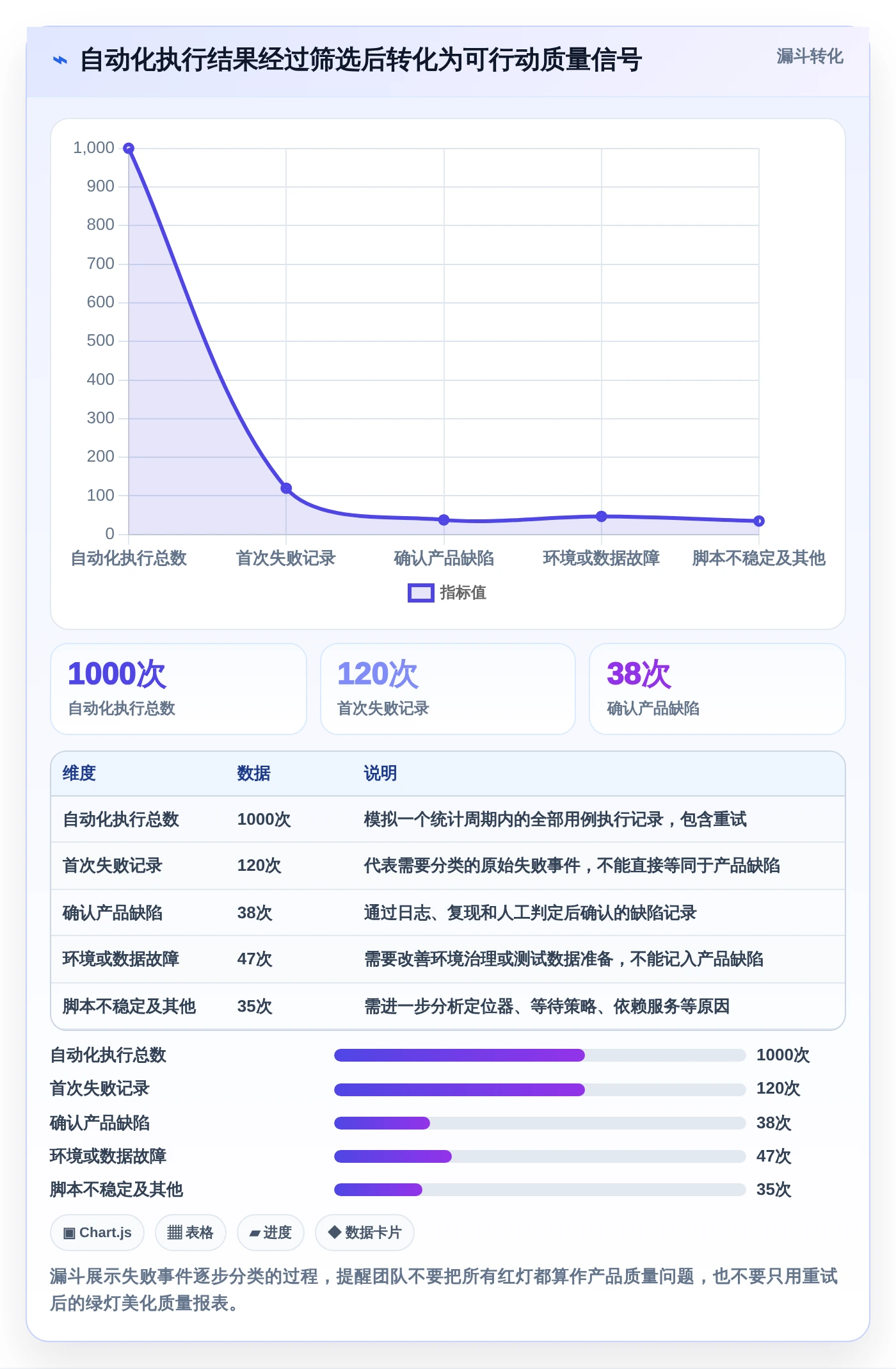Click the 脚本不稳定及其他 x-axis label

[x=758, y=558]
